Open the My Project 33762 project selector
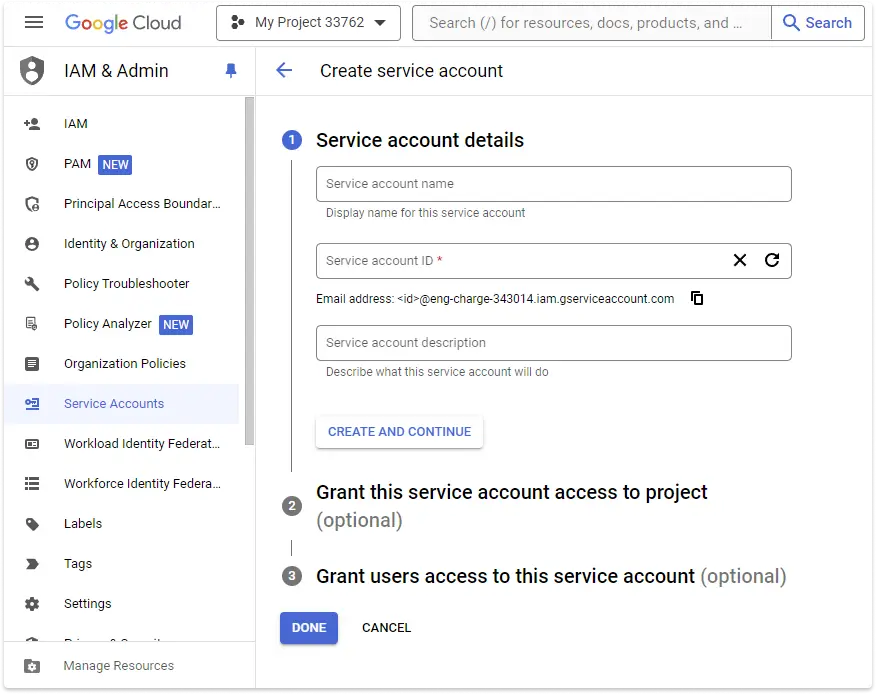 pyautogui.click(x=308, y=23)
